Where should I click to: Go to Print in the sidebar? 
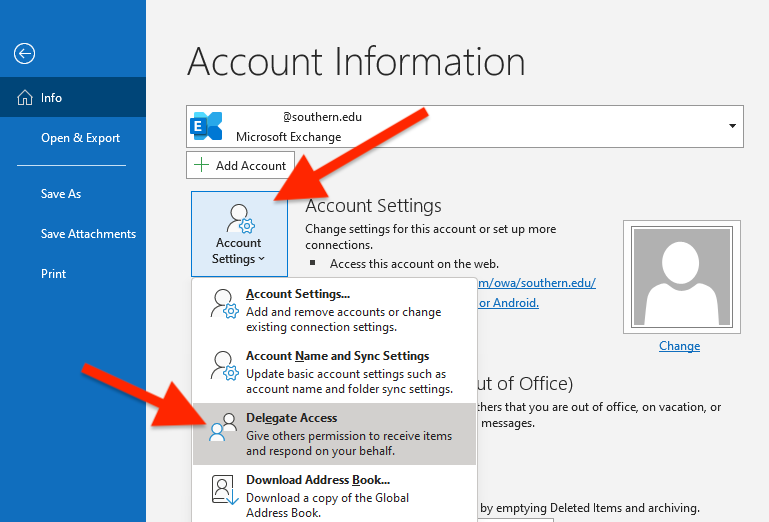tap(54, 274)
